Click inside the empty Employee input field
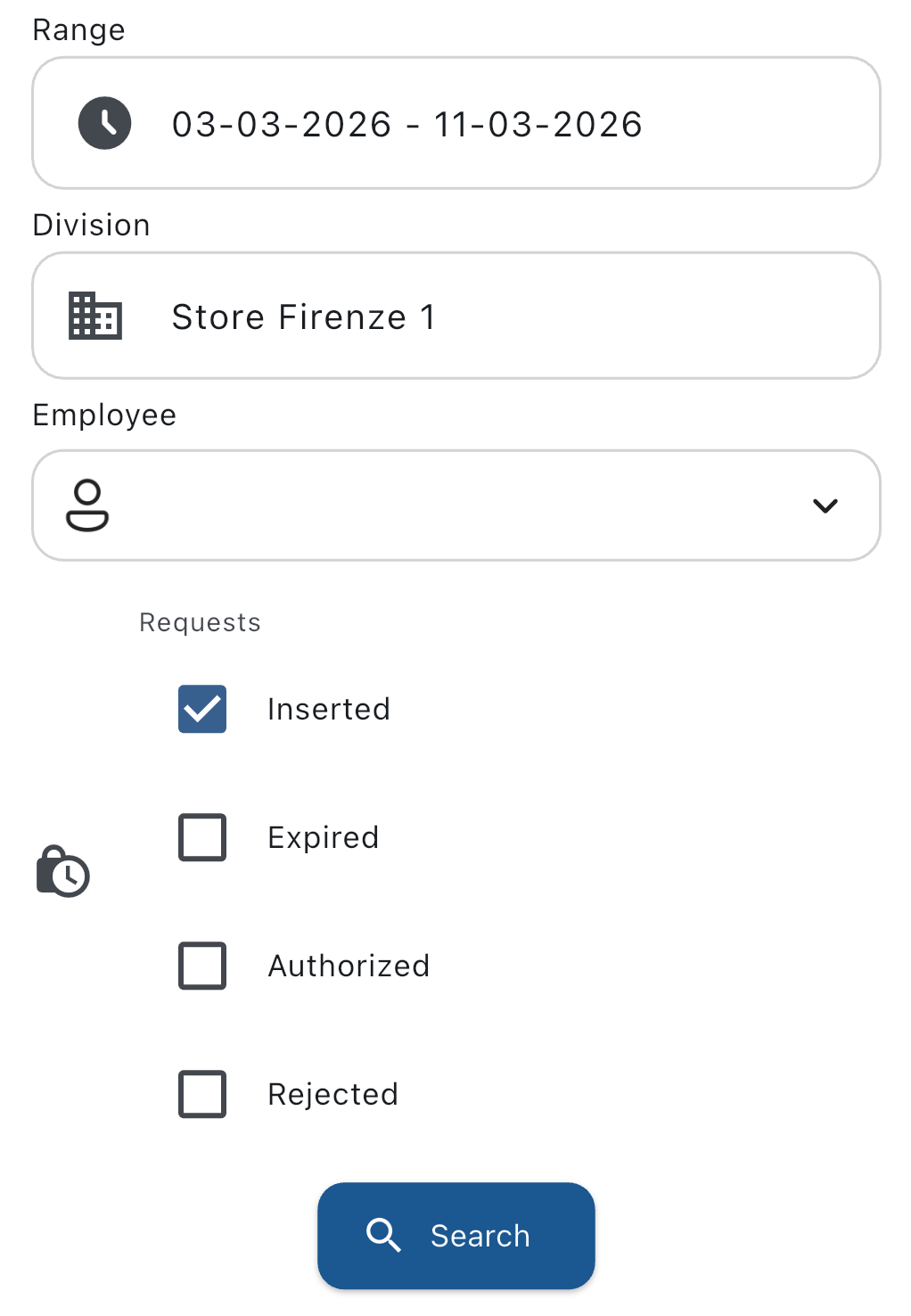The height and width of the screenshot is (1316, 911). pos(446,505)
